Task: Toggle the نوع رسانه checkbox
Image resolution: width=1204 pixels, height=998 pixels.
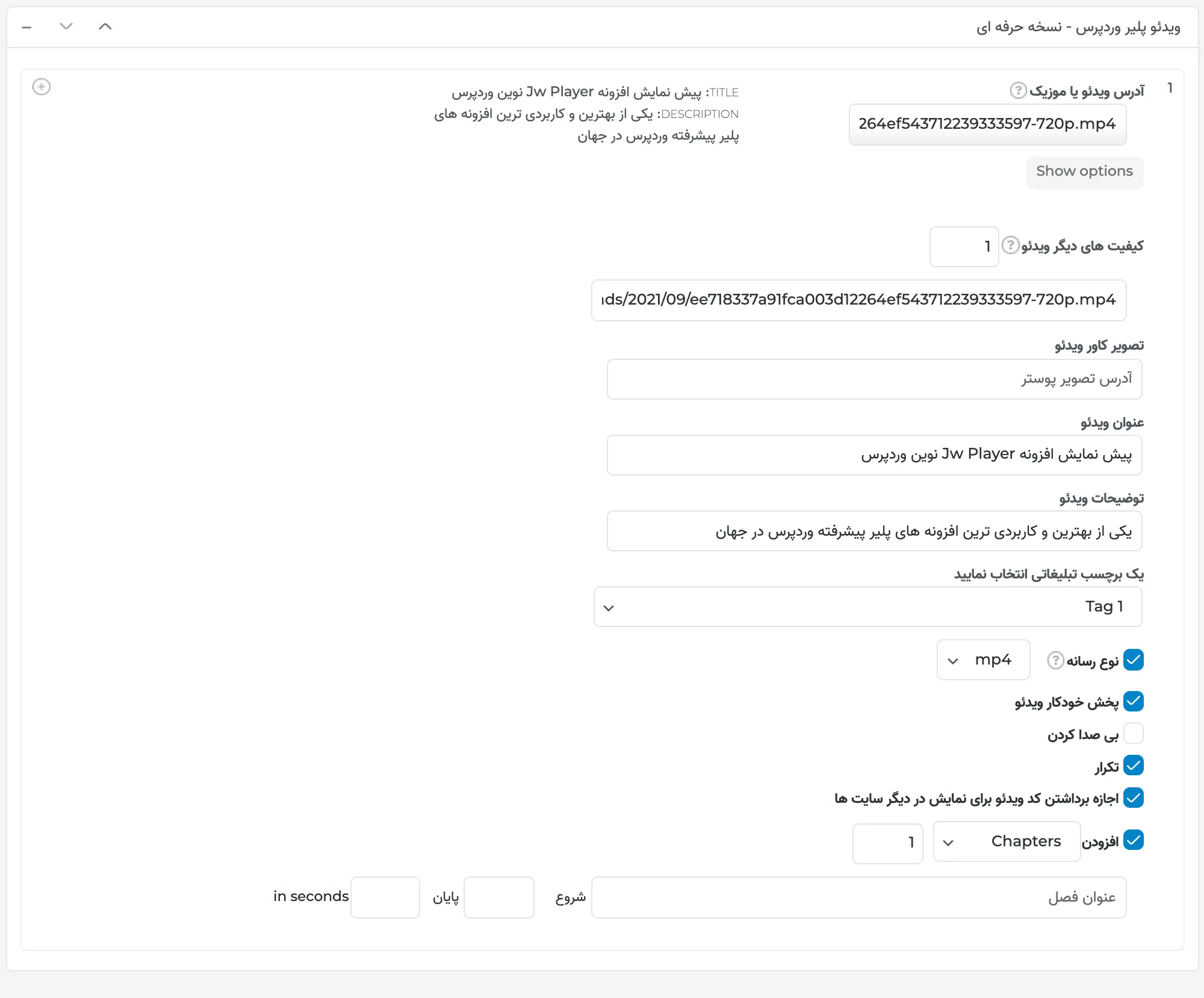Action: (x=1134, y=660)
